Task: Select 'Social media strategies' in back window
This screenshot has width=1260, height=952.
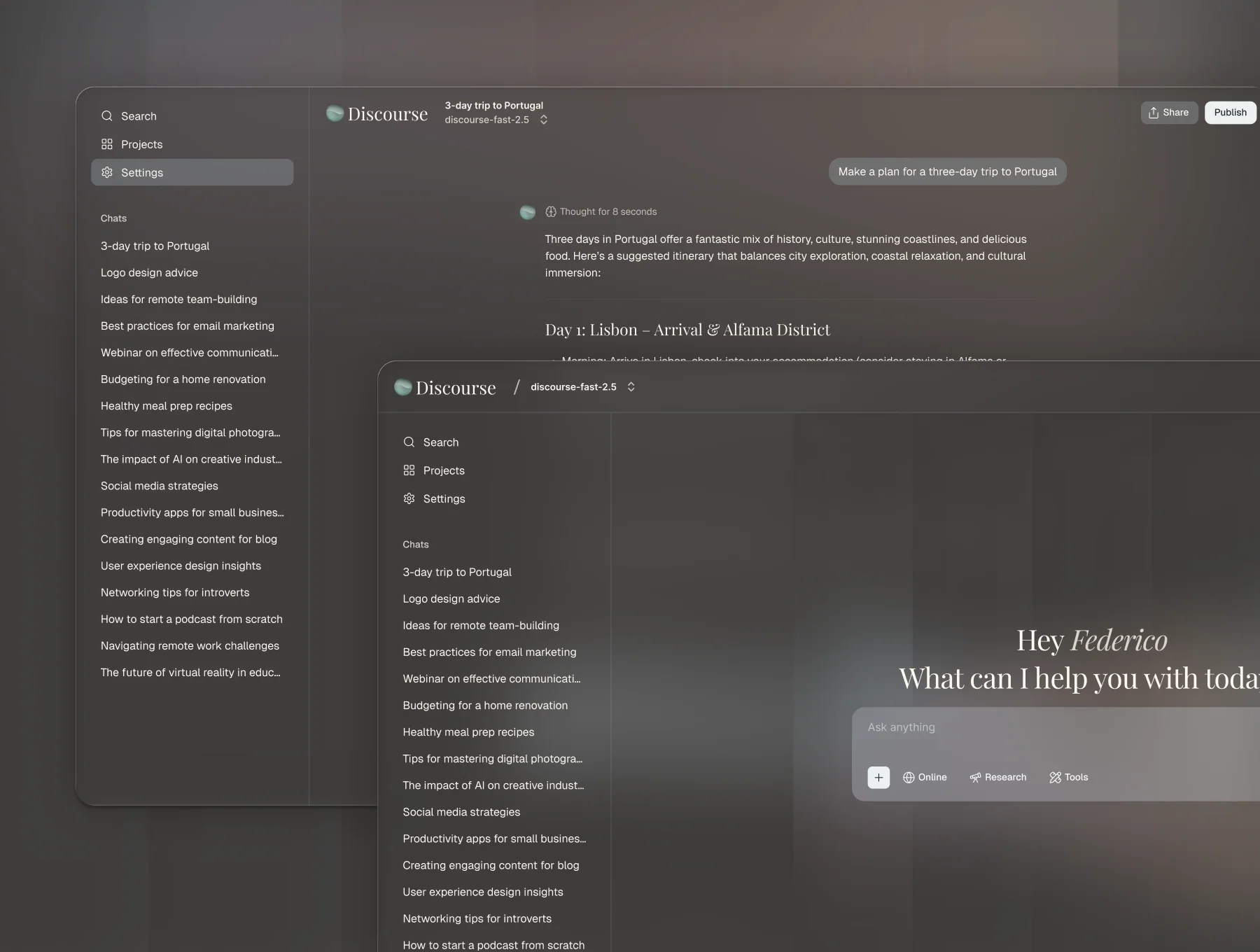Action: point(160,486)
